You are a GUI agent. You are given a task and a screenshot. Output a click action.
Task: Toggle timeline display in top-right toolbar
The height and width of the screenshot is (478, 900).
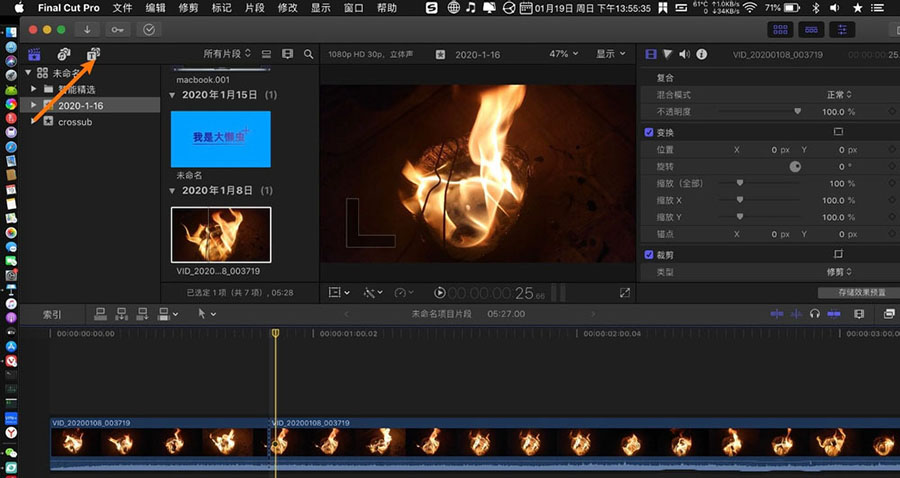[x=811, y=29]
